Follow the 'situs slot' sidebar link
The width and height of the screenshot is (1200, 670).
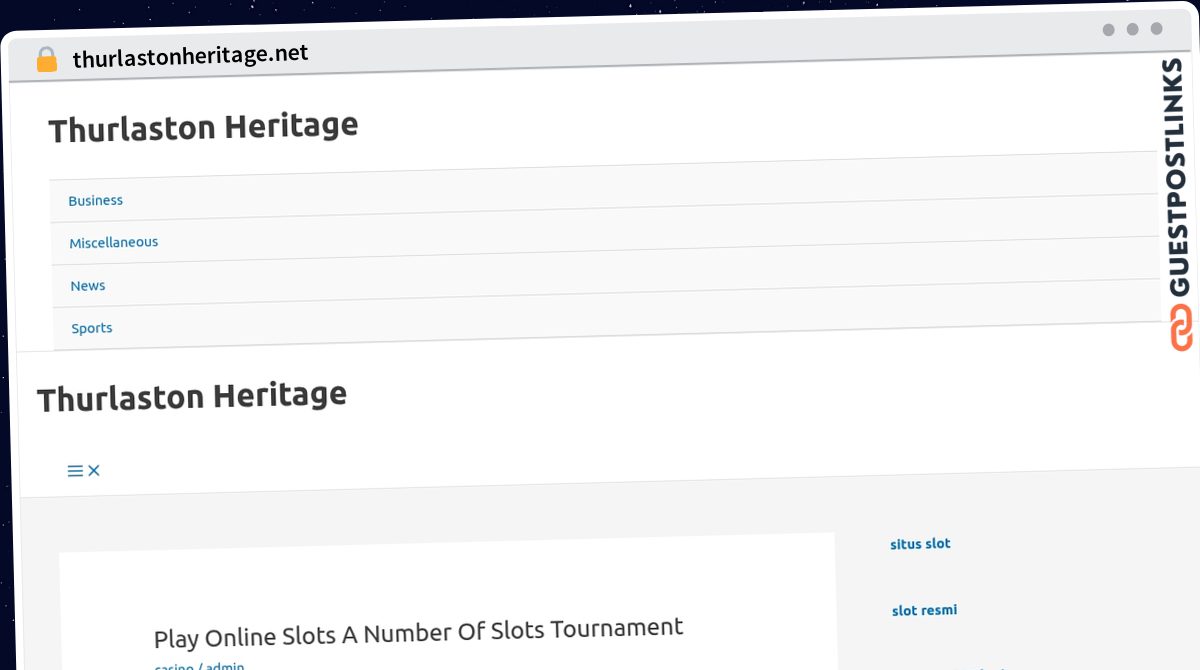pyautogui.click(x=920, y=544)
